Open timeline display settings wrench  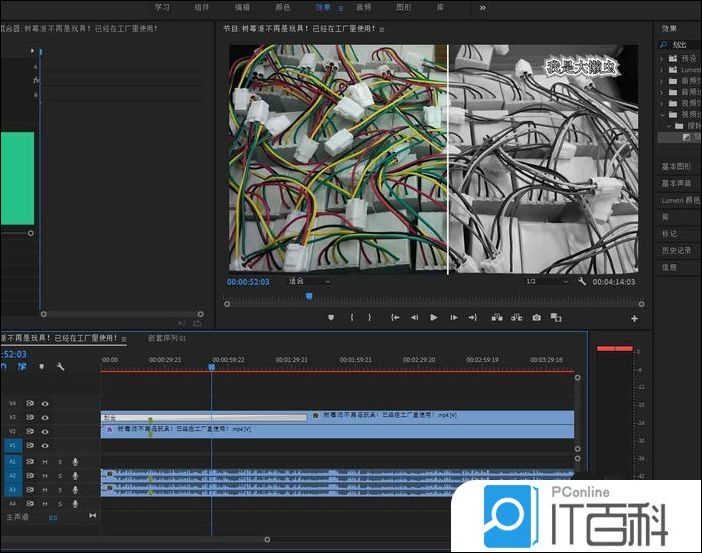[x=60, y=367]
